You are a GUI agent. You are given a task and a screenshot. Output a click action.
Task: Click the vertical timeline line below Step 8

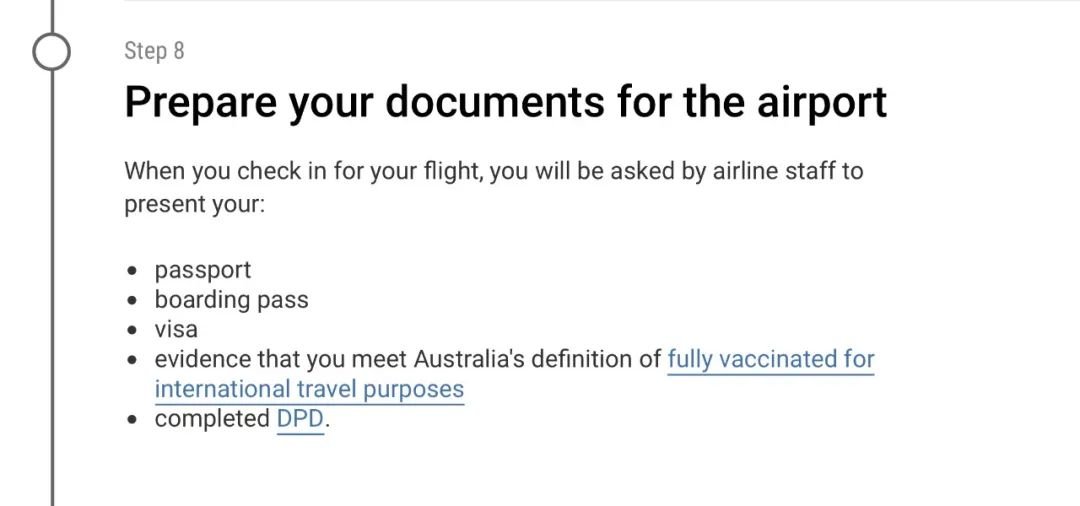pyautogui.click(x=52, y=288)
